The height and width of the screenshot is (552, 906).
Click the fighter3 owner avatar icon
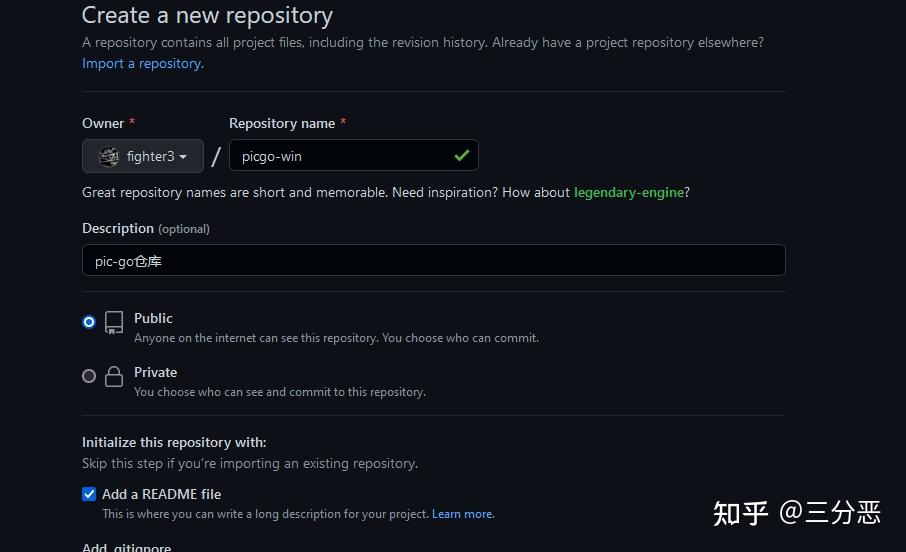click(x=109, y=156)
